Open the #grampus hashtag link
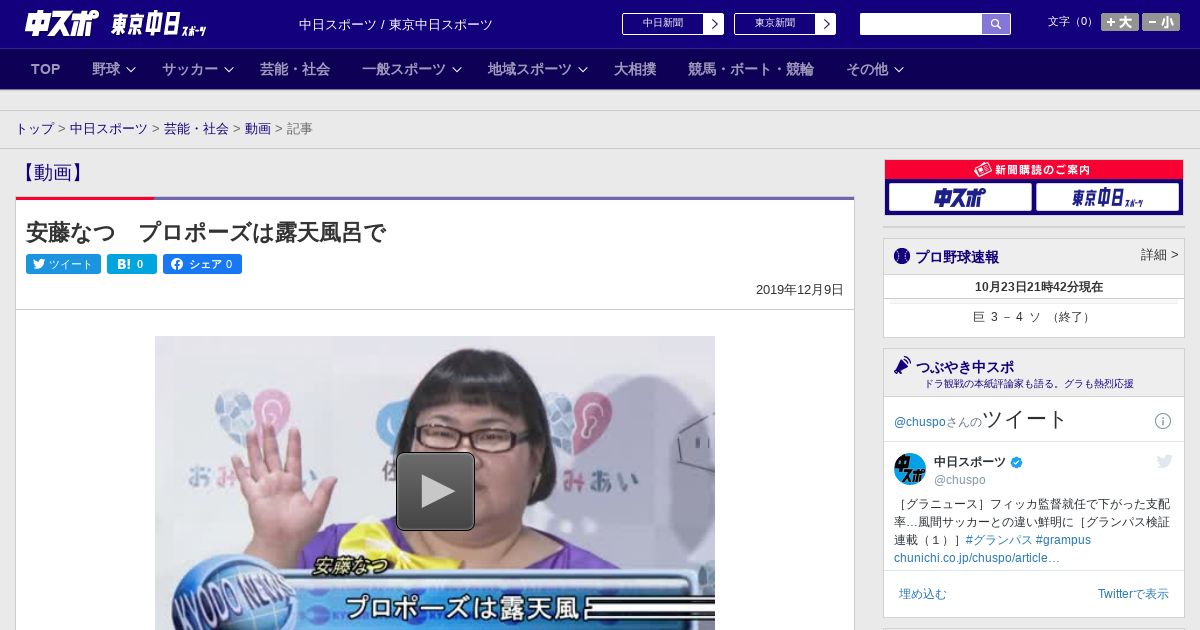 point(1063,540)
